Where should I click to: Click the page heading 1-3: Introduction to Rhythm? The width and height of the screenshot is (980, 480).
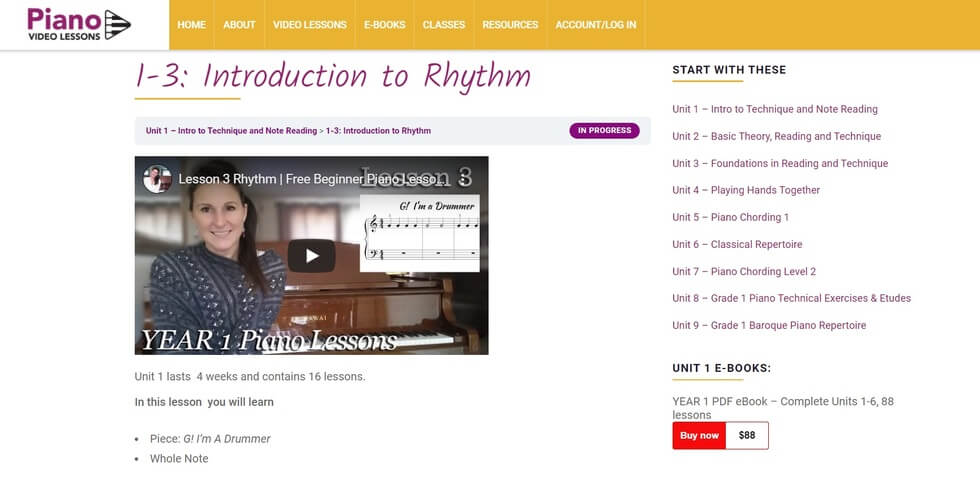coord(333,76)
